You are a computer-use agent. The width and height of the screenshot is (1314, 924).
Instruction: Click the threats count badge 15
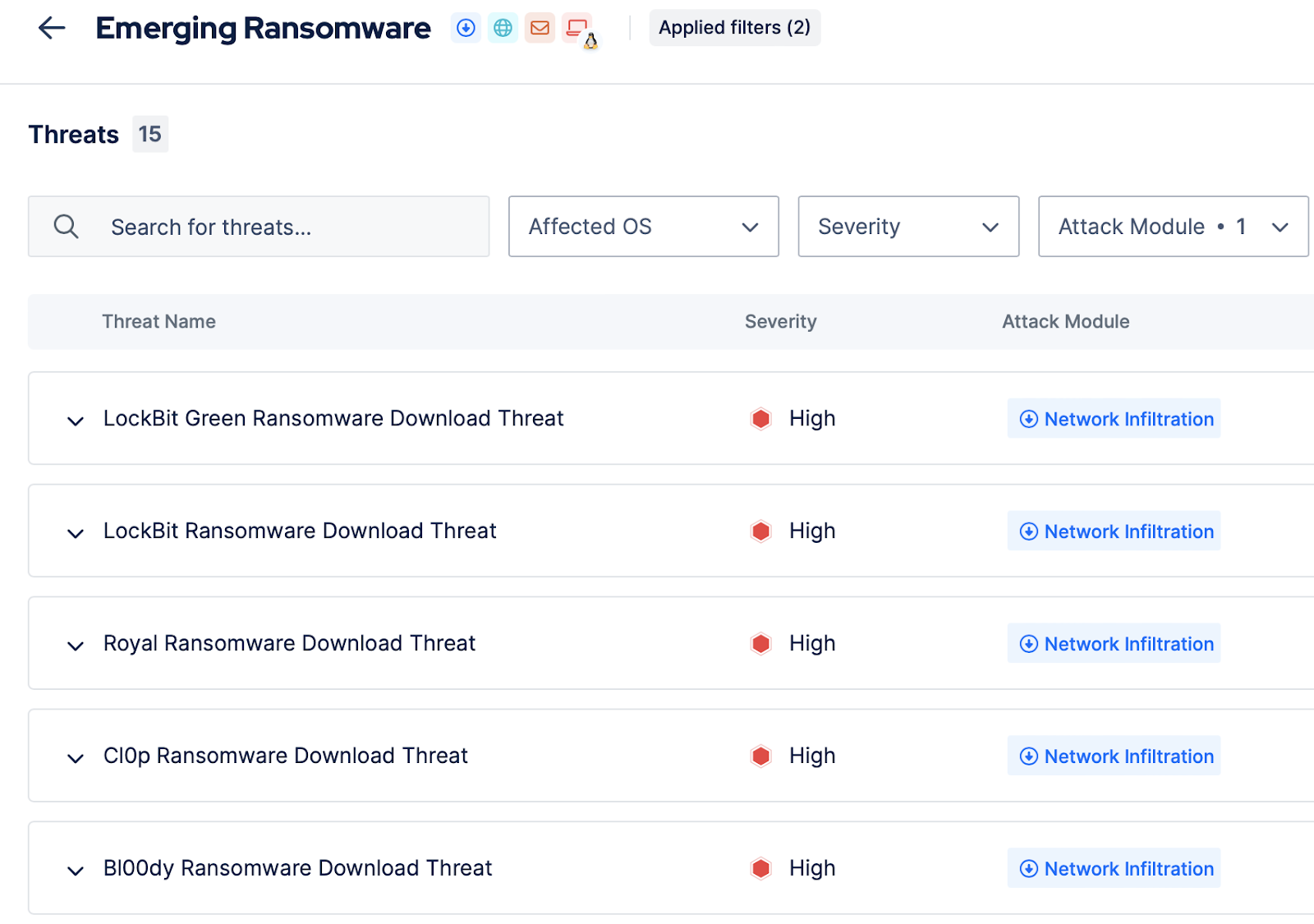[150, 134]
